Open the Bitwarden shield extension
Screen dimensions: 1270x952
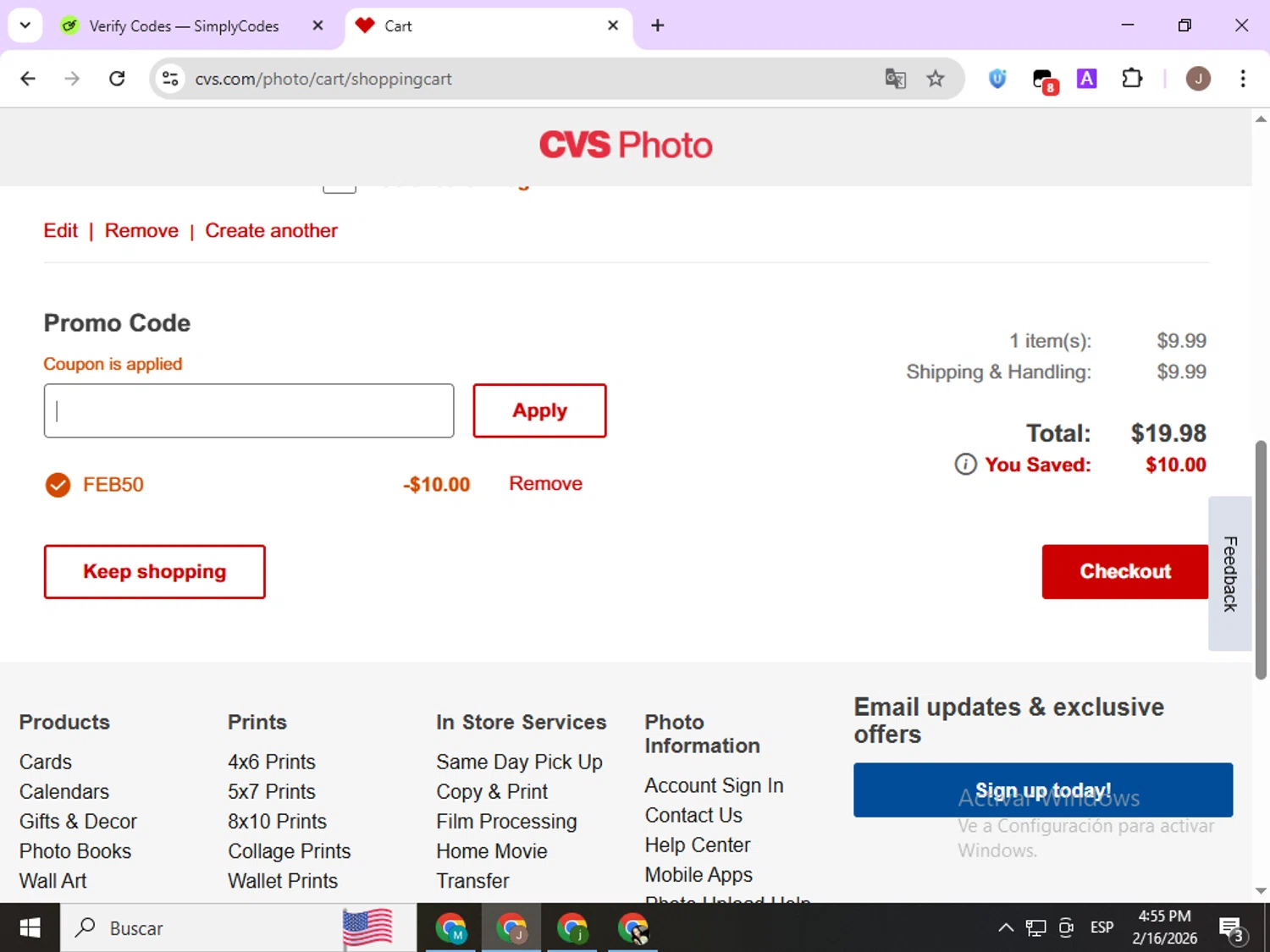coord(997,79)
